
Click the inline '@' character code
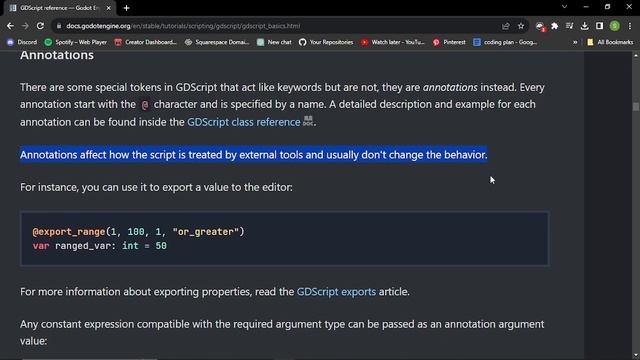click(x=145, y=105)
